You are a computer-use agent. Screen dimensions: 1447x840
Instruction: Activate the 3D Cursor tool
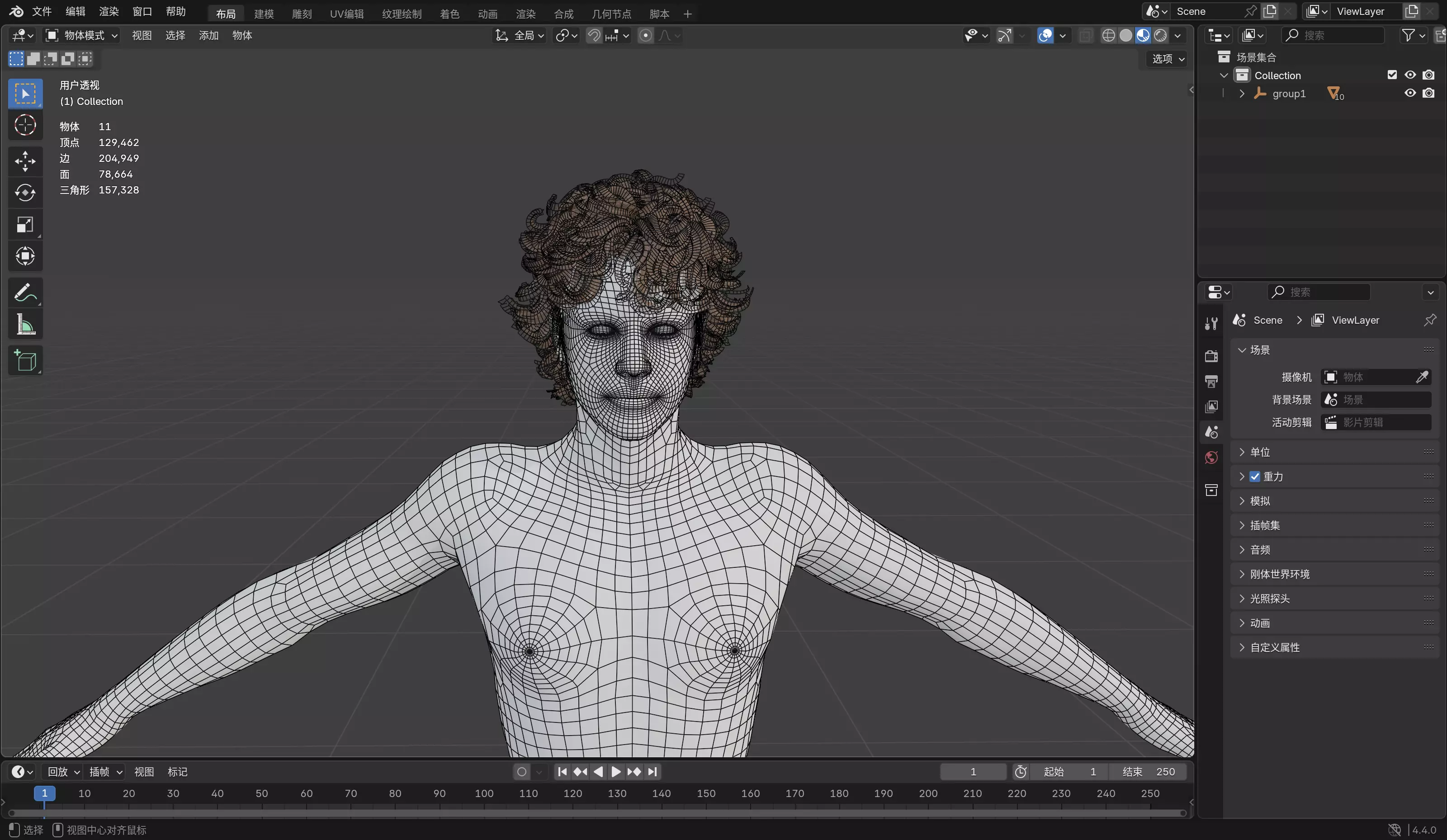click(x=25, y=125)
